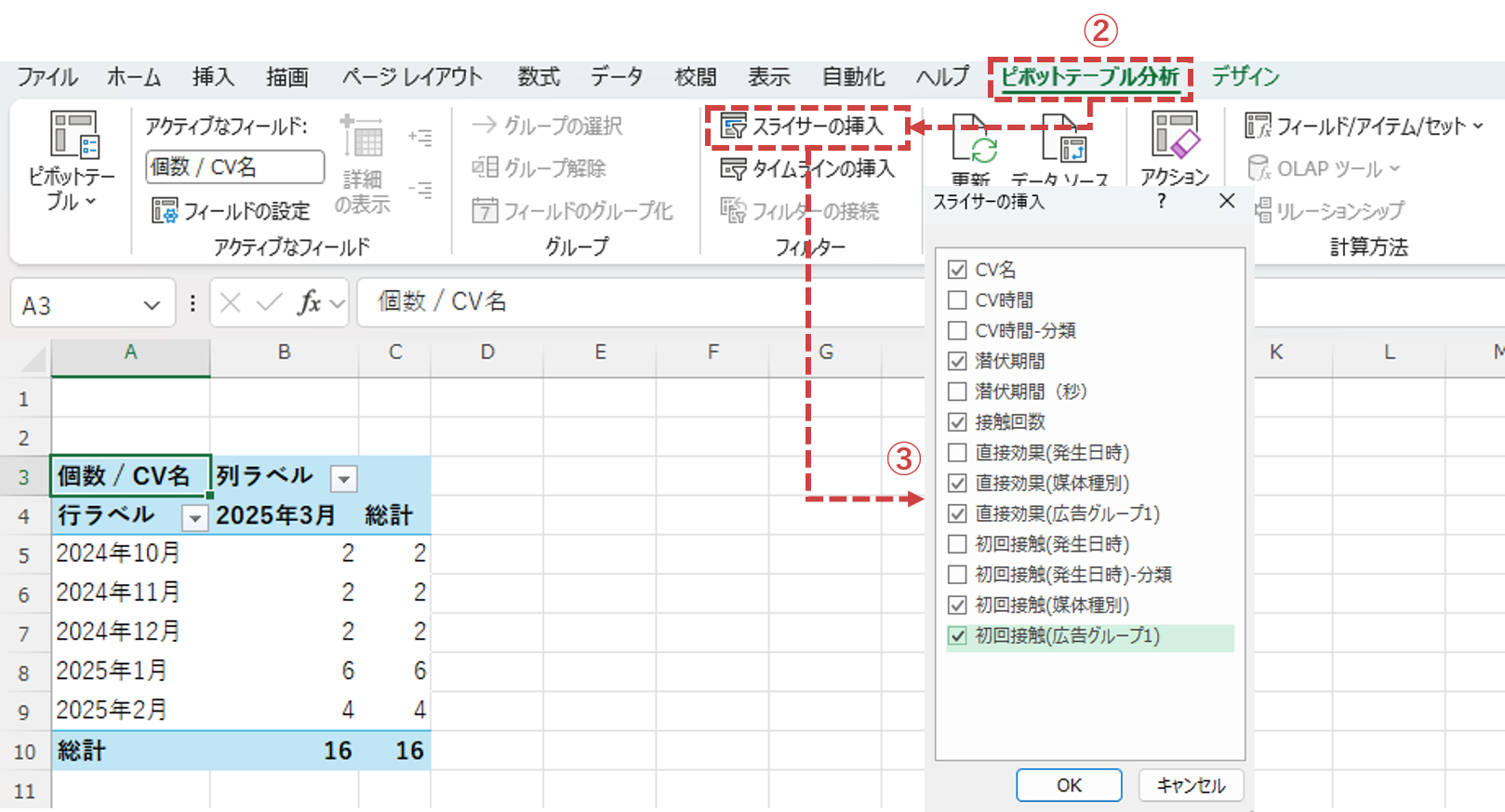This screenshot has width=1505, height=812.
Task: Switch to the デザイン tab
Action: [1245, 77]
